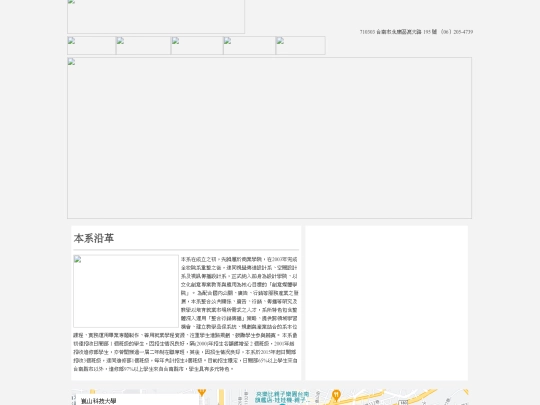The image size is (540, 405).
Task: Open the third broken navigation image in the menu row
Action: 197,45
